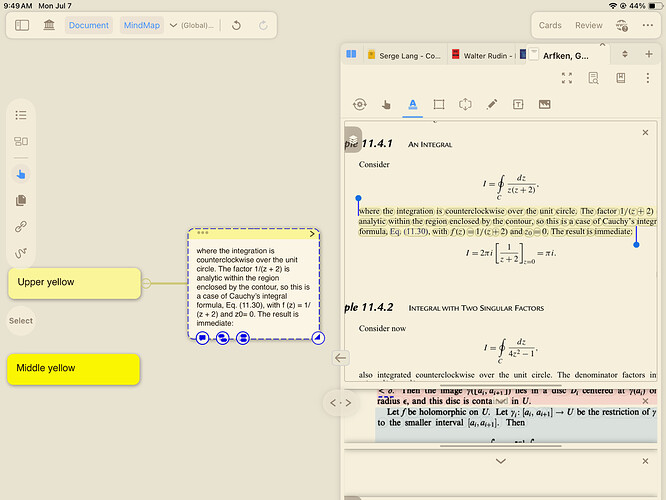Click the layers icon over the page
This screenshot has width=666, height=500.
353,139
